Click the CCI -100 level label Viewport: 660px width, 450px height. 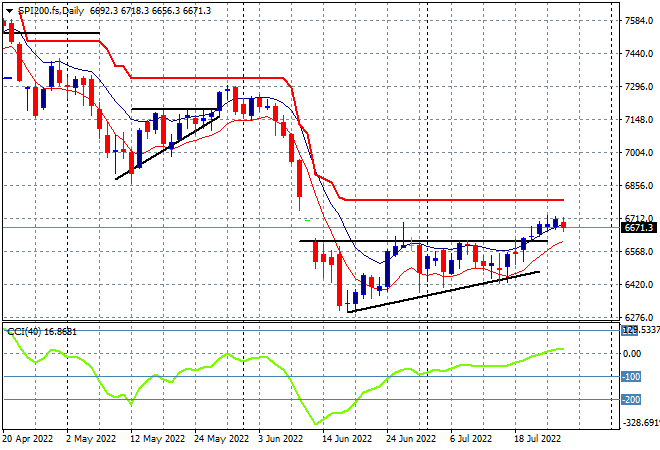631,377
